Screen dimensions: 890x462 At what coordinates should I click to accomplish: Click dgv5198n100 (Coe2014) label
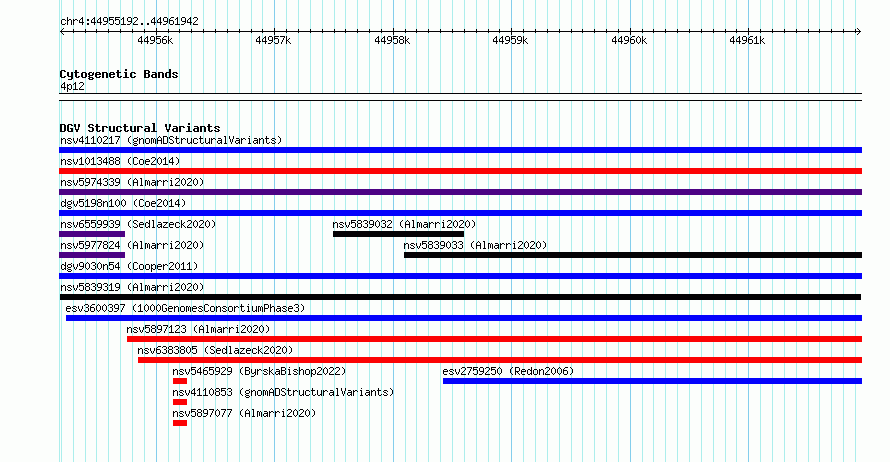pos(123,203)
